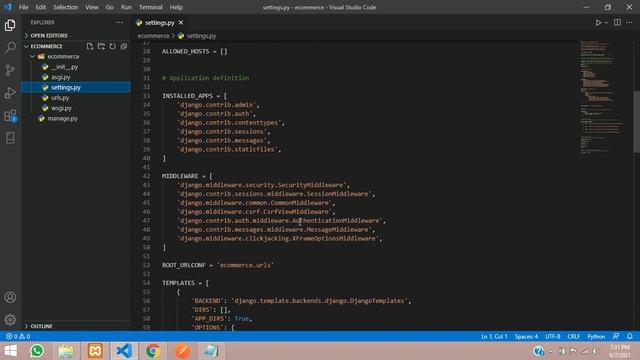Select settings.py in the file tree
Image resolution: width=640 pixels, height=360 pixels.
click(x=76, y=87)
